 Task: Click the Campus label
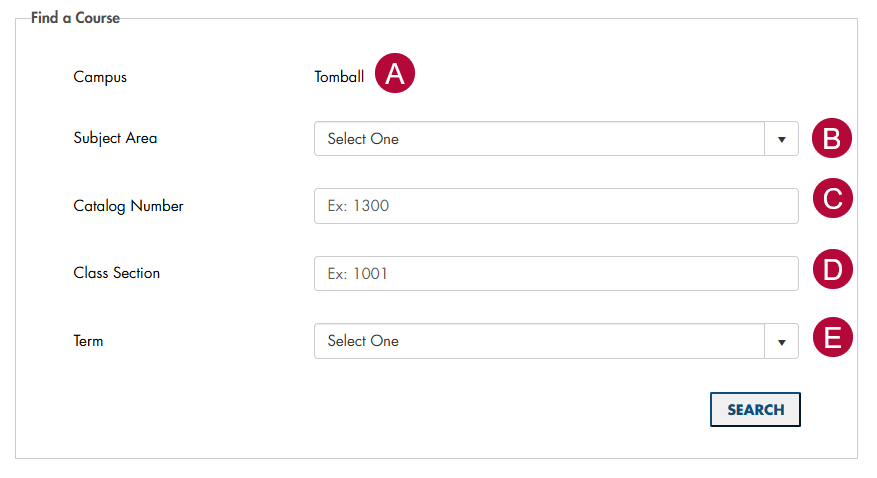pyautogui.click(x=100, y=77)
